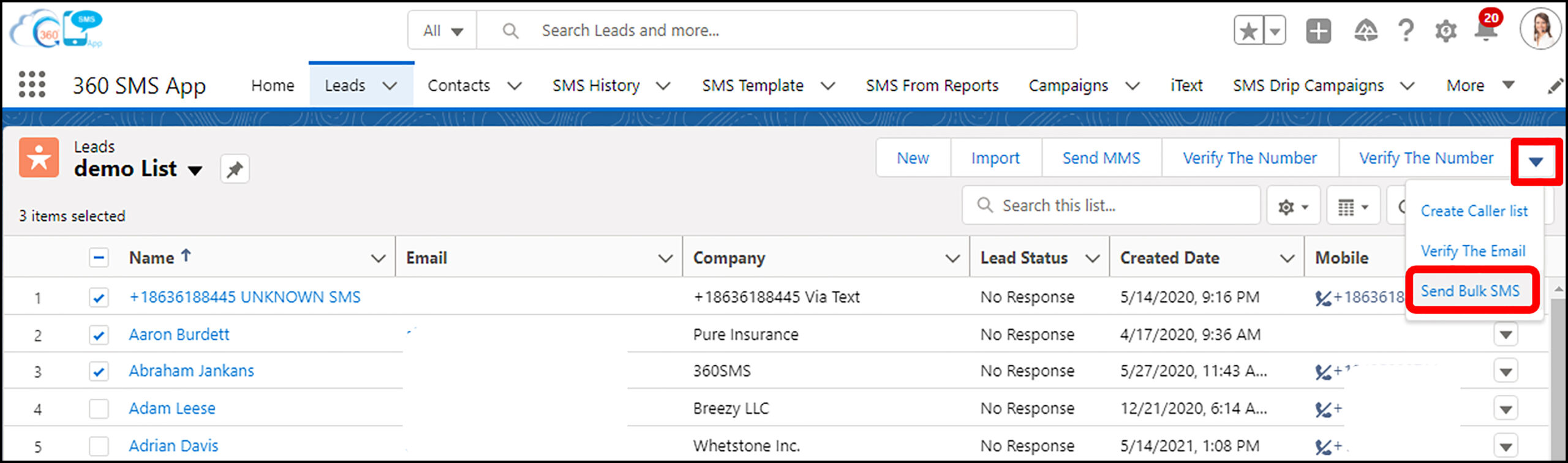Screen dimensions: 1568x463
Task: Select Send Bulk SMS from the menu
Action: 1470,291
